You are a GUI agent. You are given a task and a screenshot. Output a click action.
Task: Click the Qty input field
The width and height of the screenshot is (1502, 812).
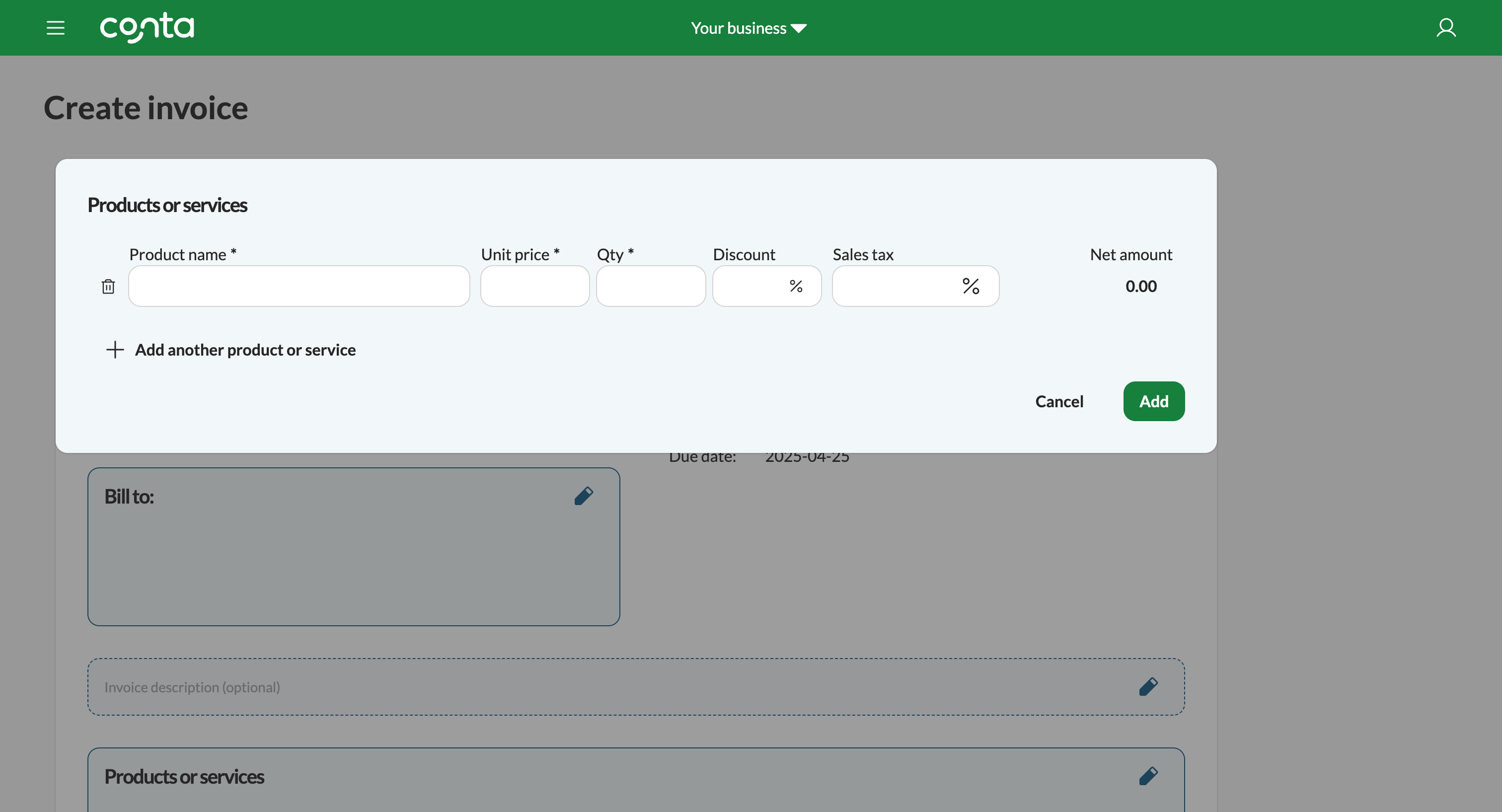650,286
